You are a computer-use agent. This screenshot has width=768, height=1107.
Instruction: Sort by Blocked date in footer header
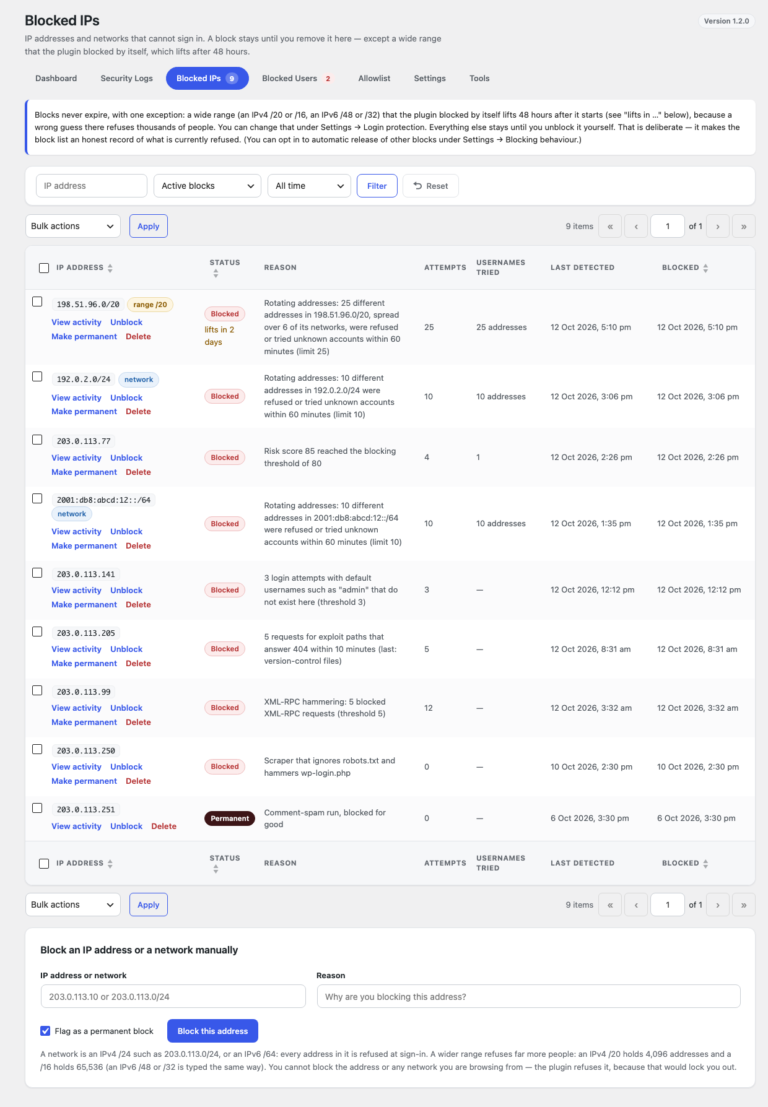[685, 863]
